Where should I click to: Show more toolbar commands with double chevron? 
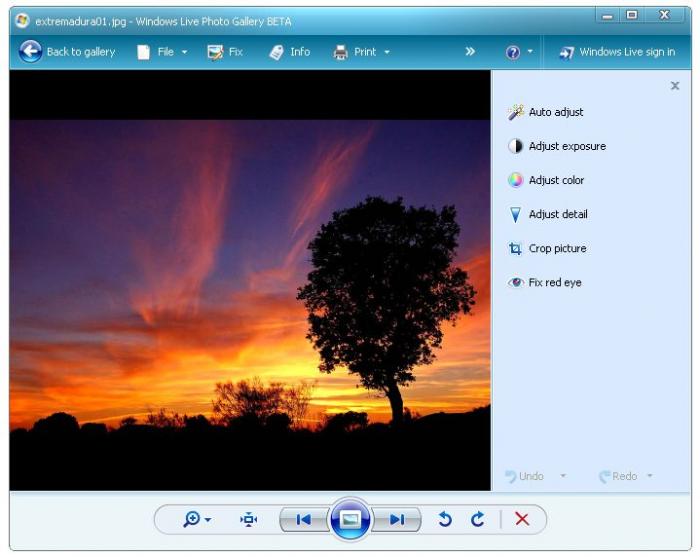click(470, 52)
